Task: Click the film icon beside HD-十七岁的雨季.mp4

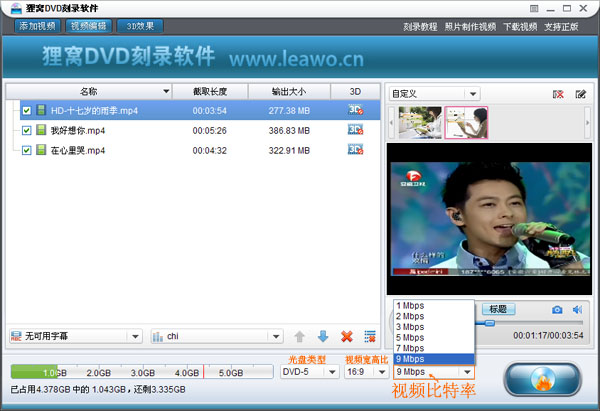Action: pos(41,110)
